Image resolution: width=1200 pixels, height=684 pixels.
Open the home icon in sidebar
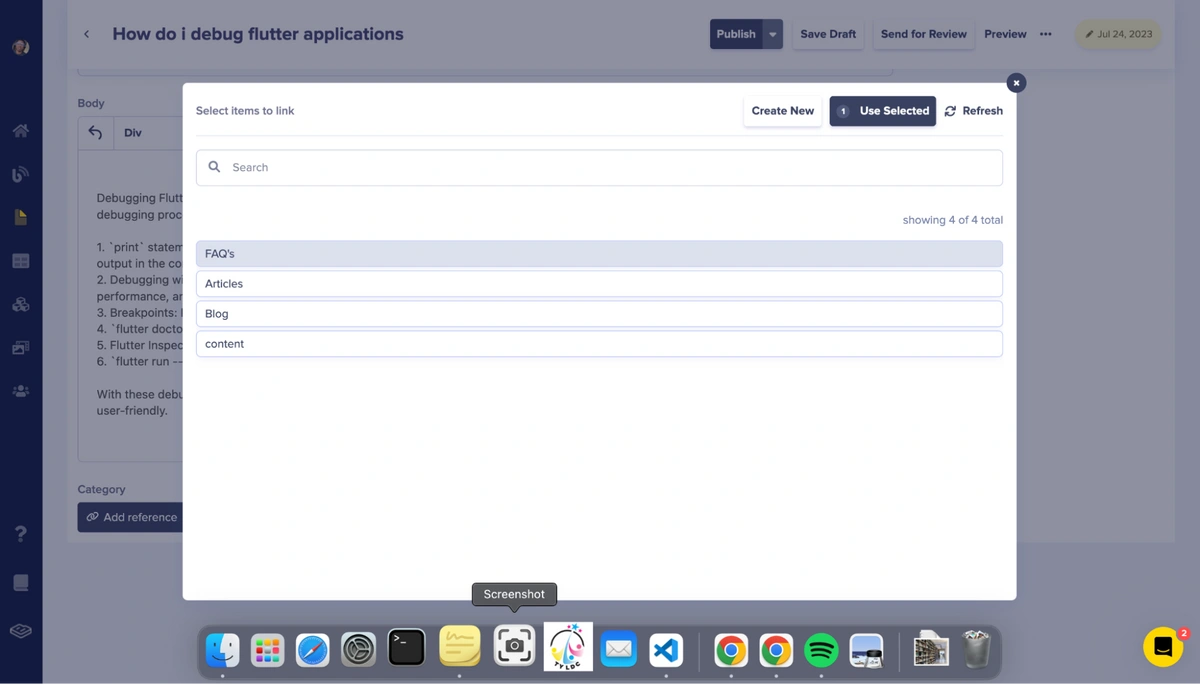[20, 131]
